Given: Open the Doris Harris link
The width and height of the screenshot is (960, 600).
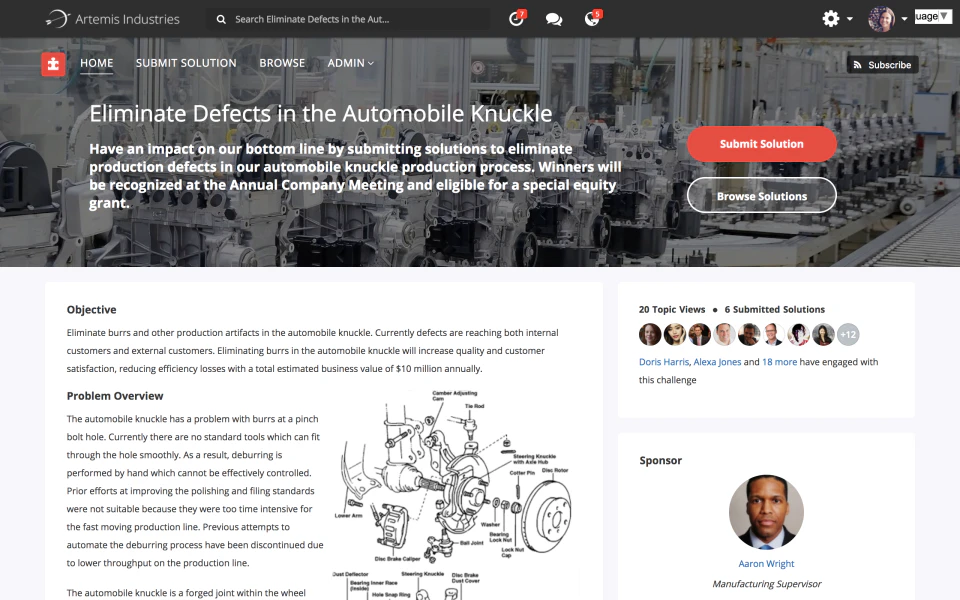Looking at the screenshot, I should pyautogui.click(x=664, y=362).
